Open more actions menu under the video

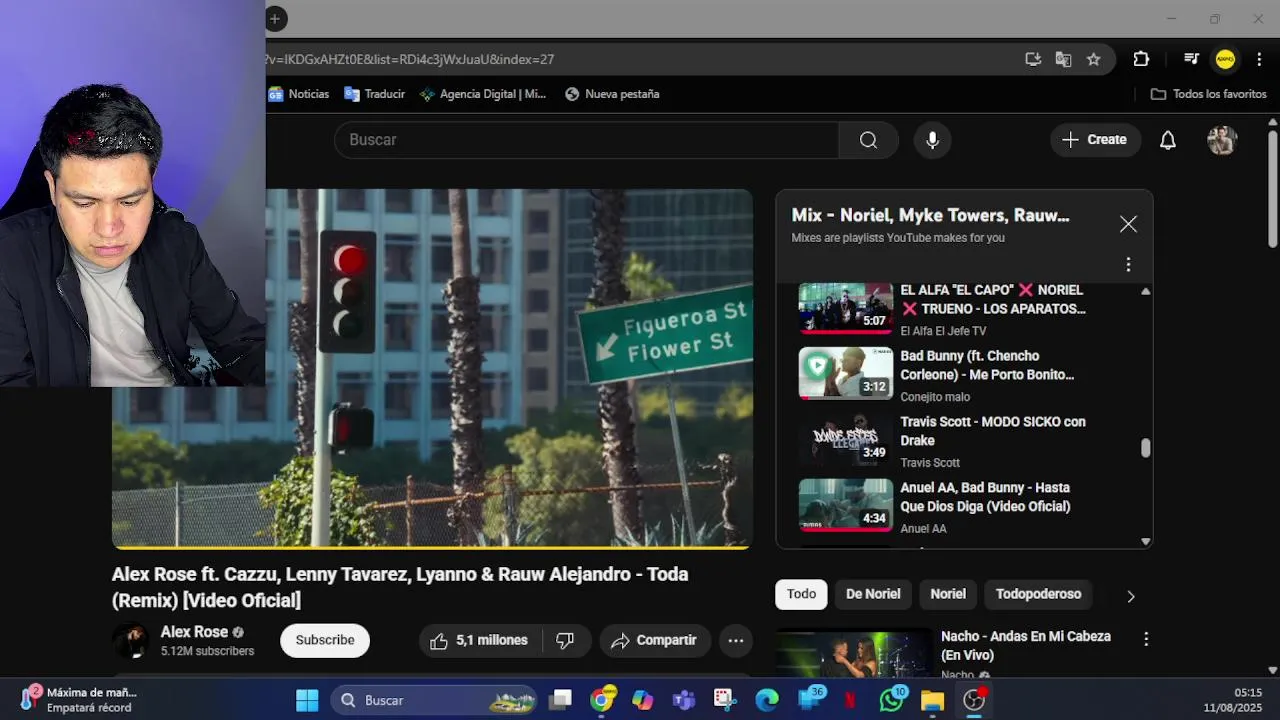click(x=735, y=641)
